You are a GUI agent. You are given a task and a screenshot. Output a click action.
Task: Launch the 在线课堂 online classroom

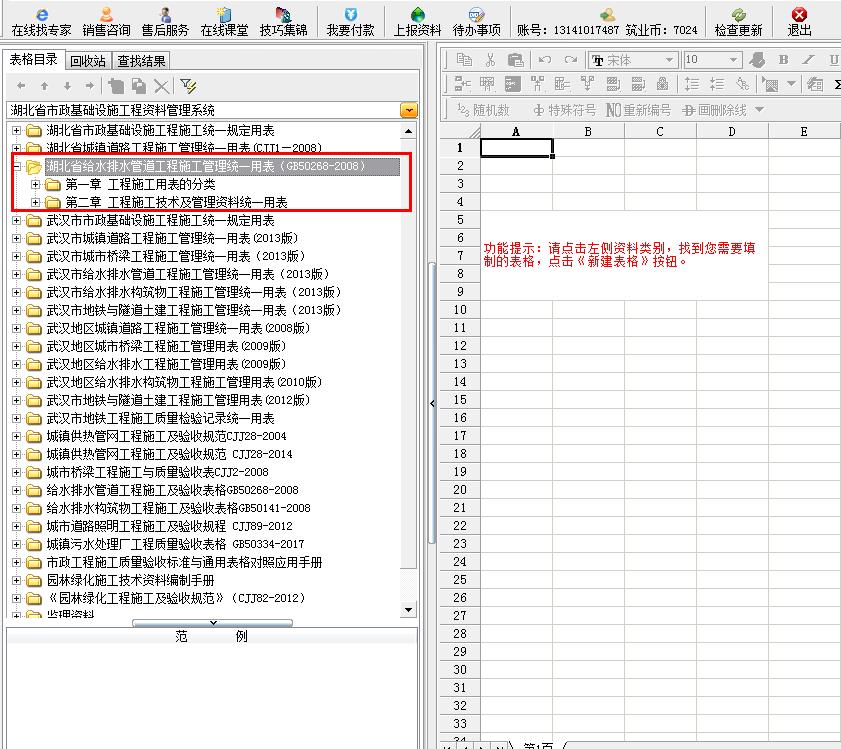(x=224, y=21)
